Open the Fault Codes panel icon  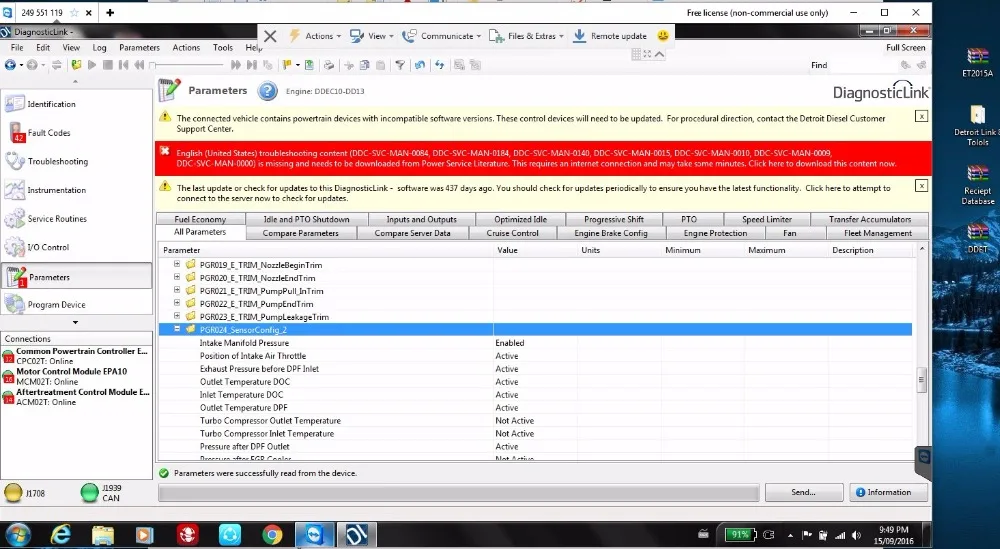point(17,133)
